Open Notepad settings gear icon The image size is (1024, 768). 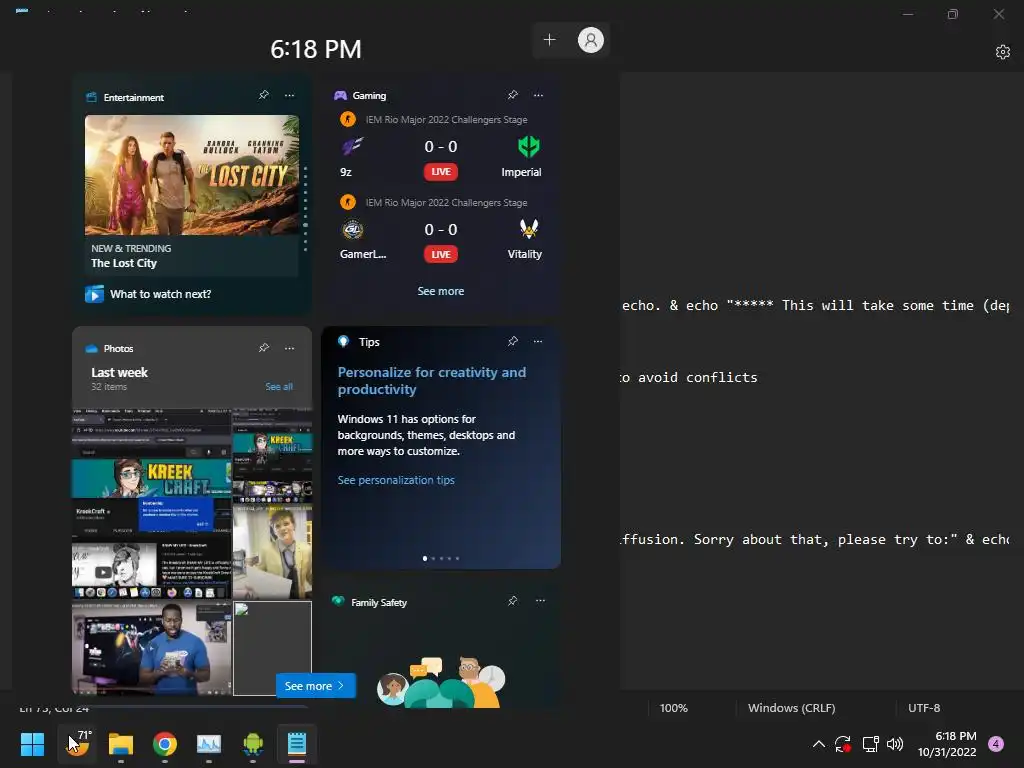[x=1003, y=52]
